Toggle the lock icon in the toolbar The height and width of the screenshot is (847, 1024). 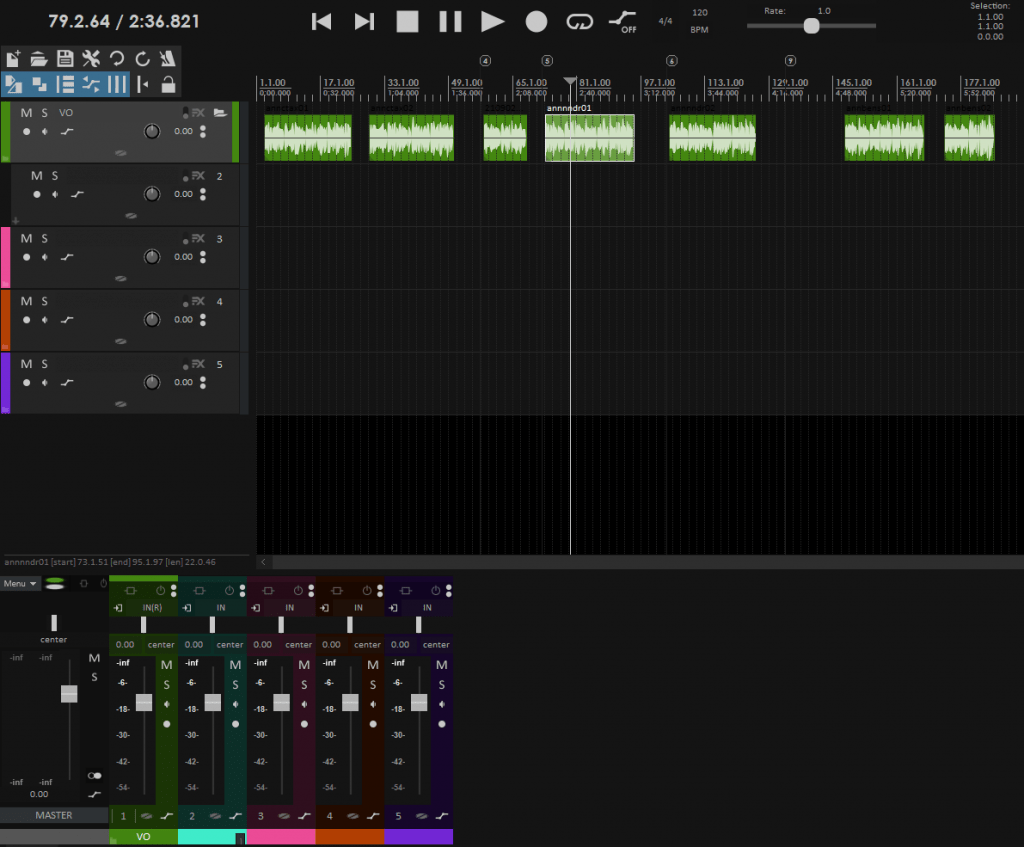point(168,84)
